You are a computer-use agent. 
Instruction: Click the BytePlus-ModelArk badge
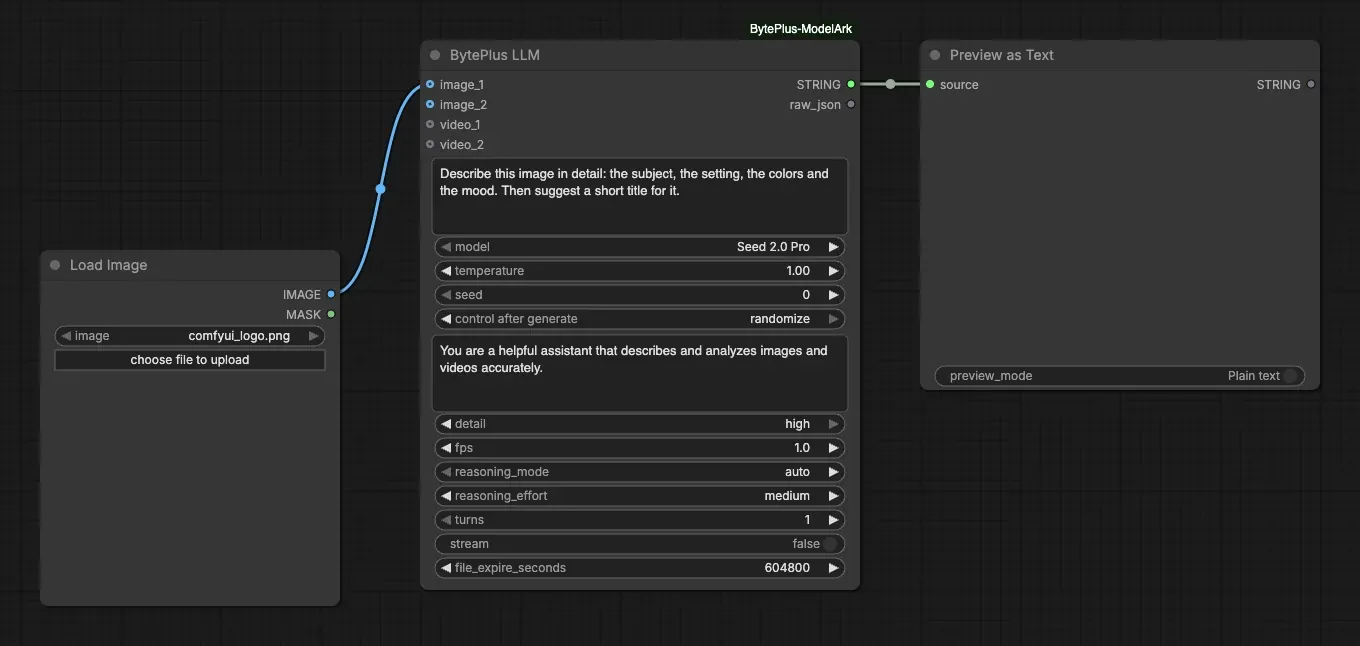click(801, 29)
